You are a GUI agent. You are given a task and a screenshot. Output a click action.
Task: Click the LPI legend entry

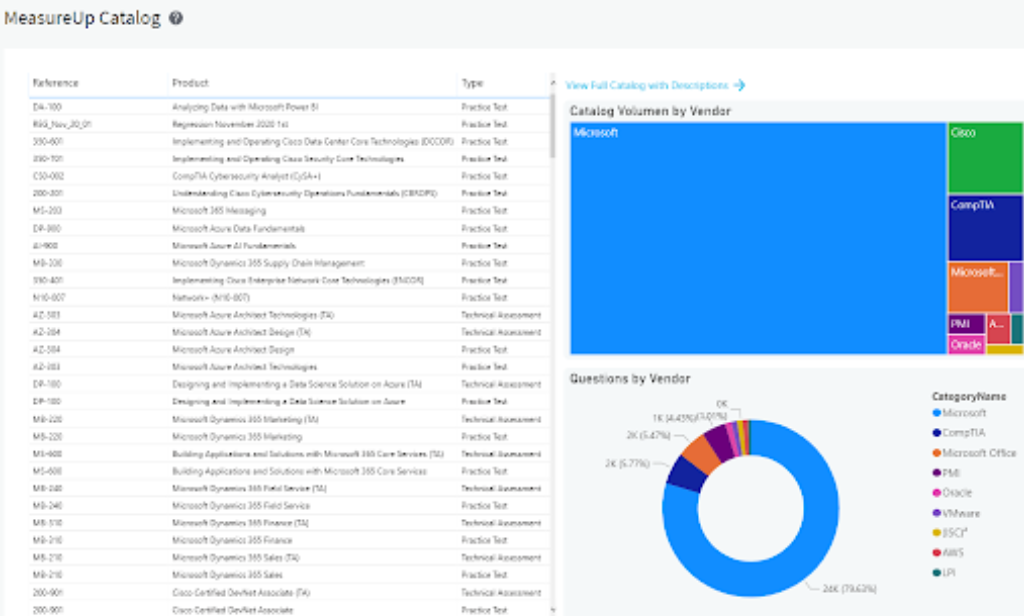tap(944, 573)
